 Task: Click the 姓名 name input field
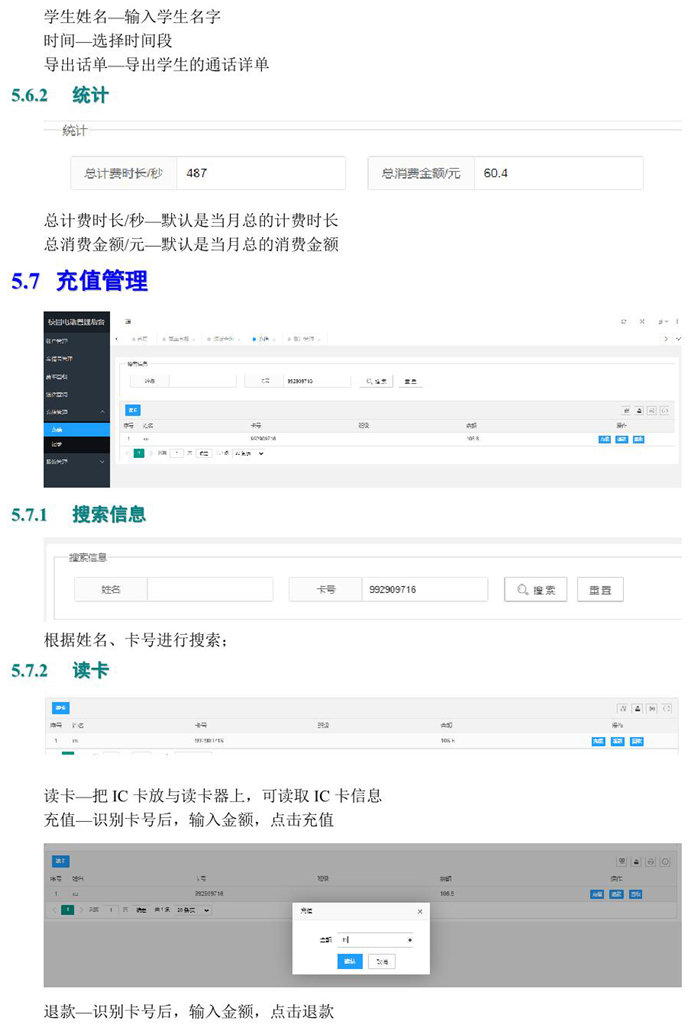[x=209, y=590]
